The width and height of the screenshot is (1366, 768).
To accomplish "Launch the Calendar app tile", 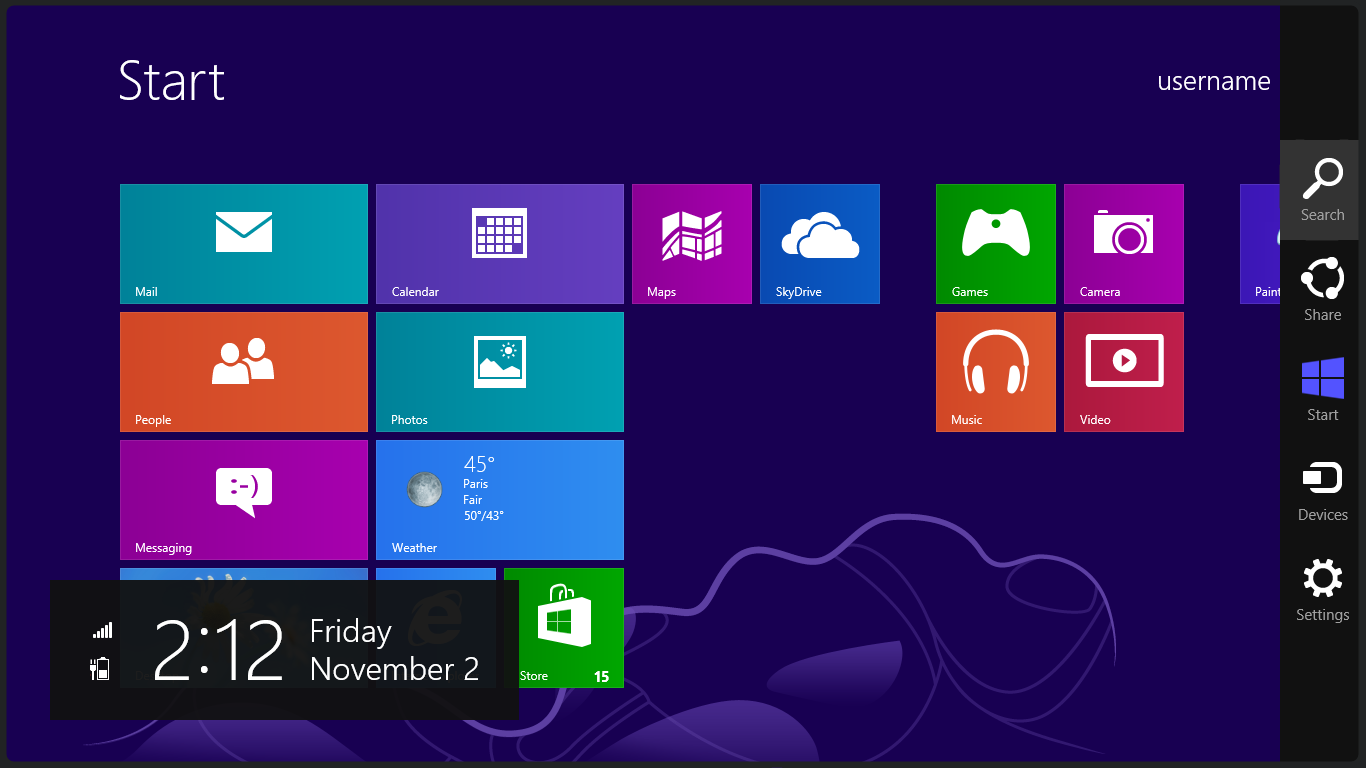I will 500,244.
